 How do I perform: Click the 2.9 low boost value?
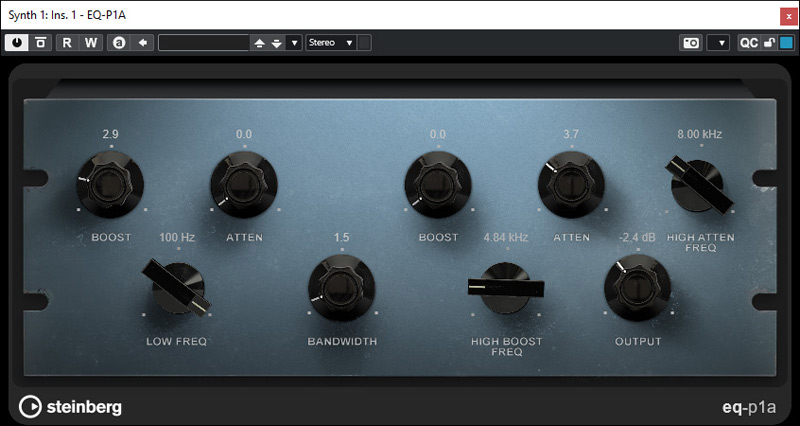(x=110, y=134)
